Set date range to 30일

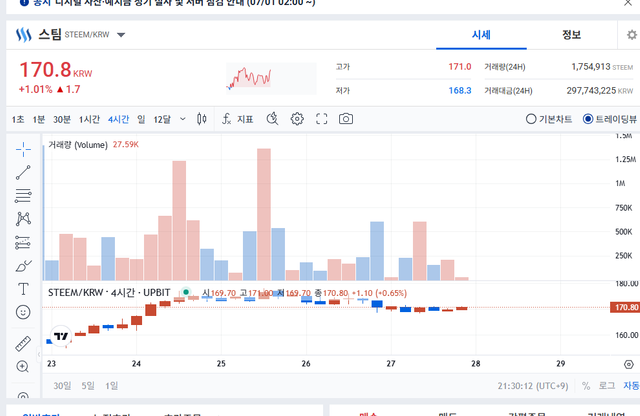click(62, 386)
